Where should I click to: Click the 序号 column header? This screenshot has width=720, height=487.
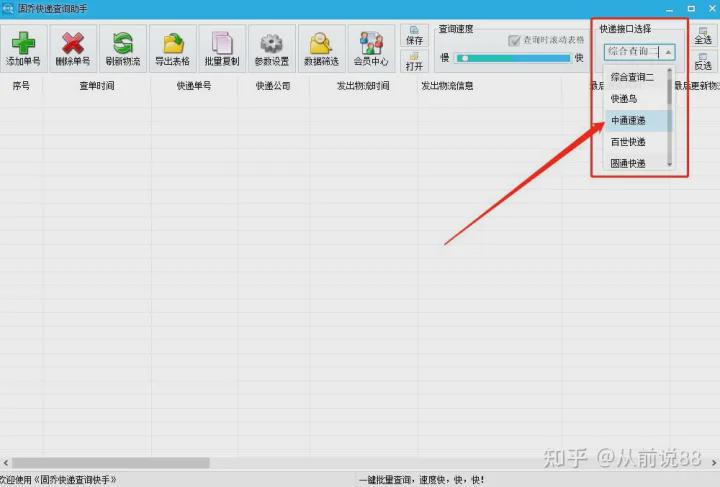click(21, 86)
